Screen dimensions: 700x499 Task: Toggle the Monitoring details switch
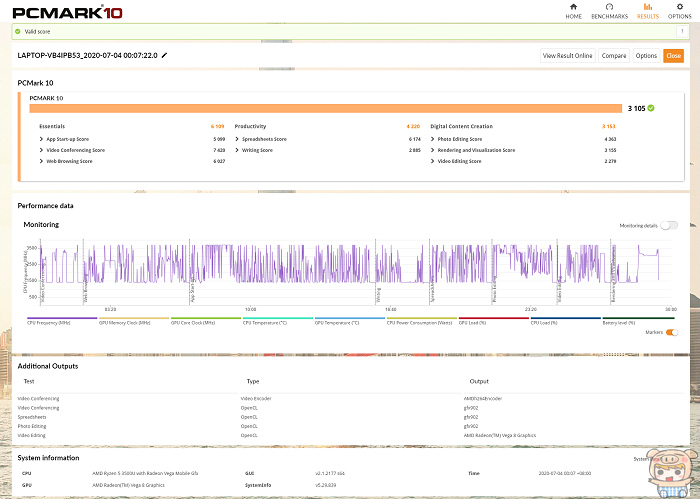pos(669,225)
